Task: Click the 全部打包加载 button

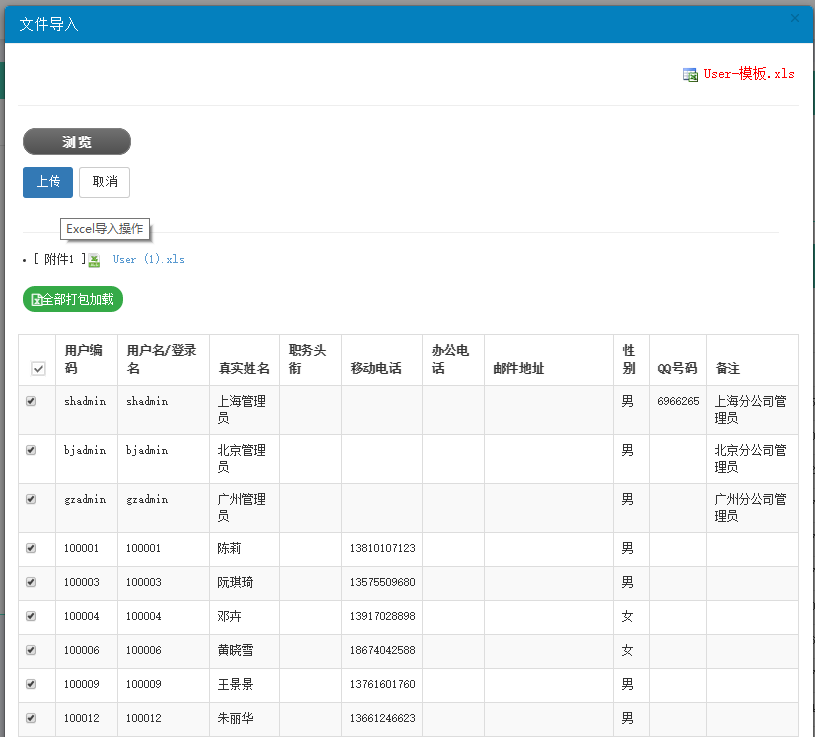Action: coord(73,299)
